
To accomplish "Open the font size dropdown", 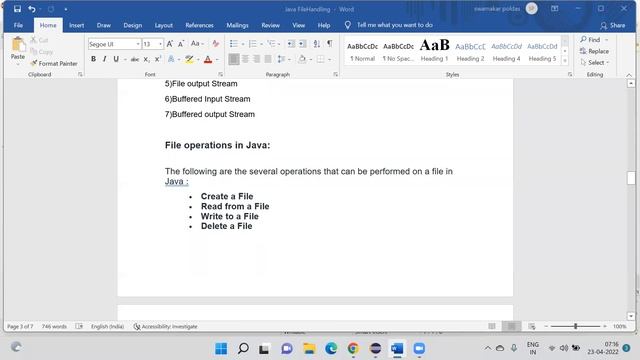I will tap(160, 44).
